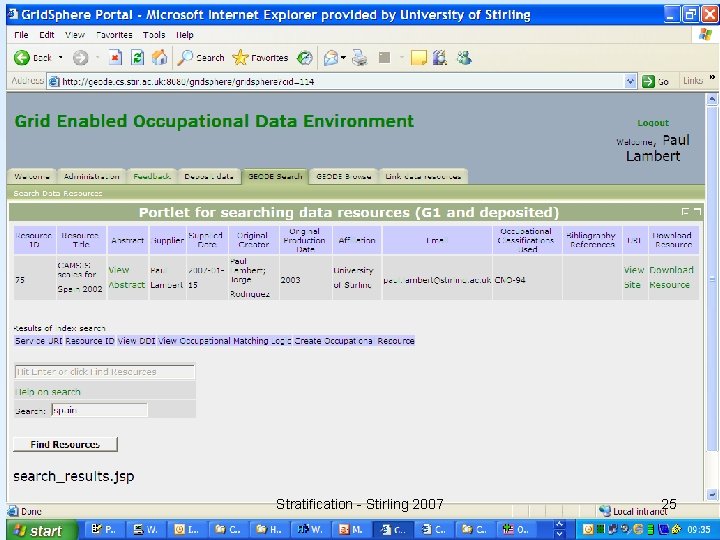Open the Tools menu

click(154, 34)
